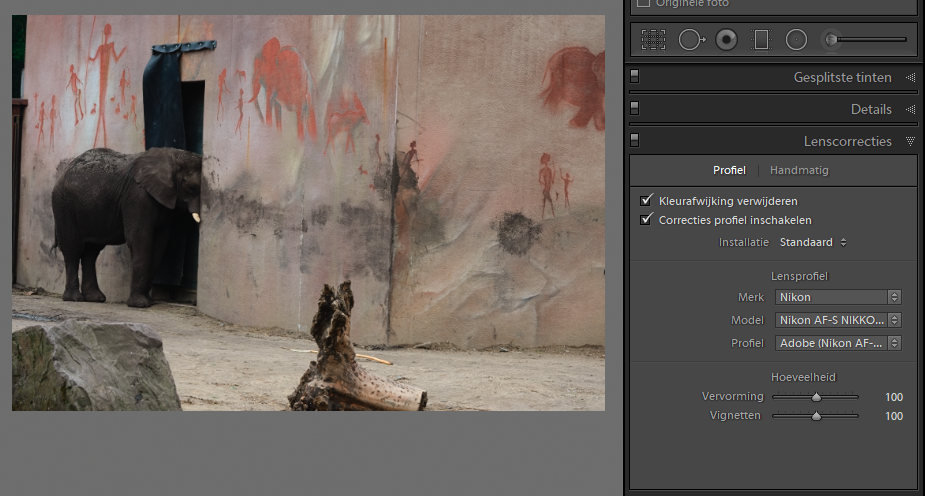Image resolution: width=925 pixels, height=496 pixels.
Task: Activate the Red Eye Correction tool
Action: (726, 40)
